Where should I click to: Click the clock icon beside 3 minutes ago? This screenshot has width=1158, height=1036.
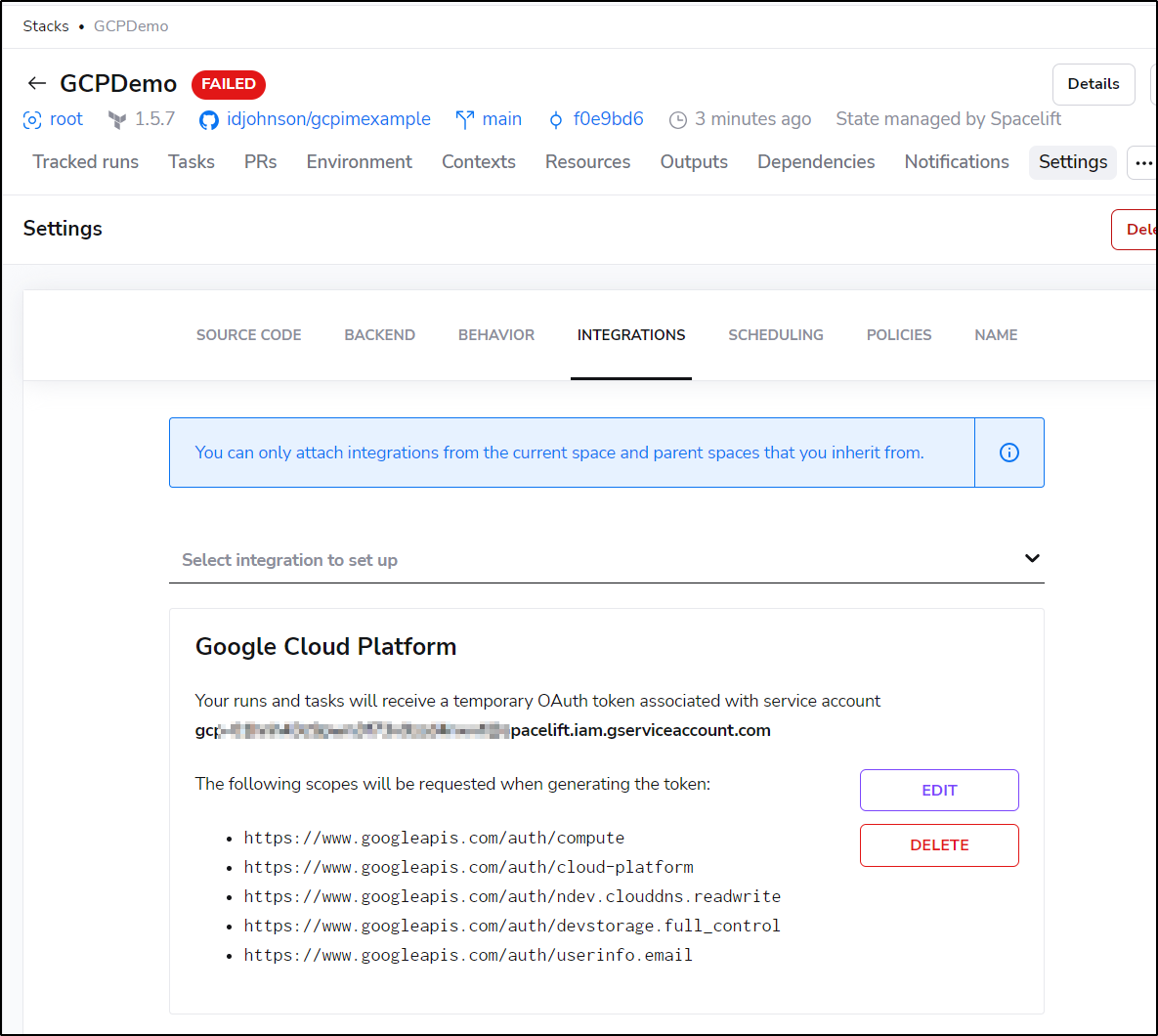pos(678,119)
